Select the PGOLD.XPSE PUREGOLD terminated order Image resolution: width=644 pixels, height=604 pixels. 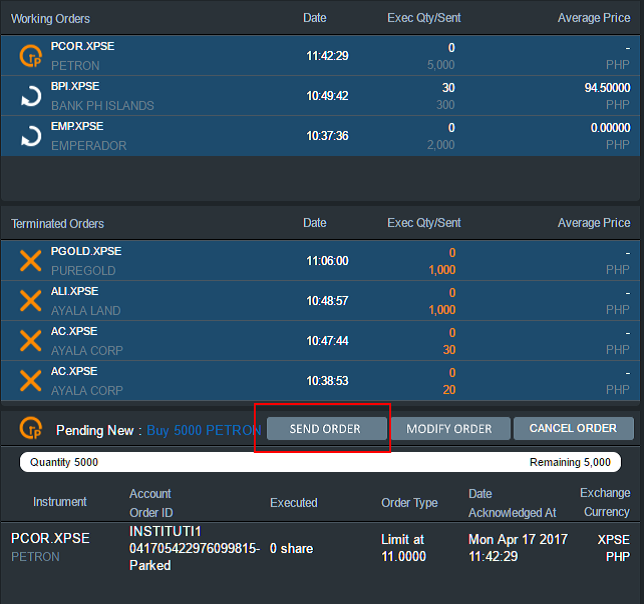pos(320,261)
